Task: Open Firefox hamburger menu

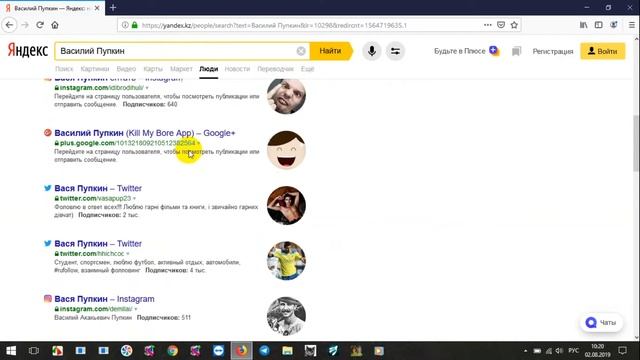Action: coord(631,25)
